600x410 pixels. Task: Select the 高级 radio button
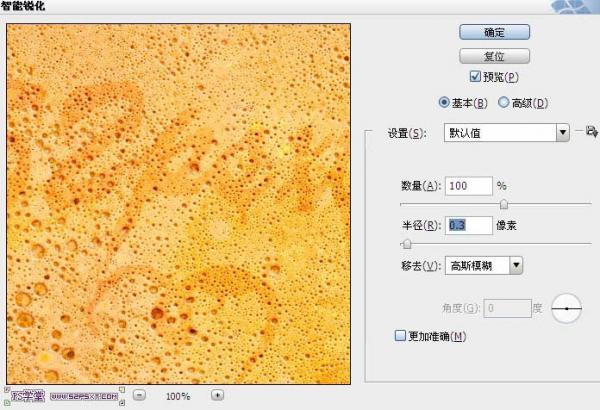pyautogui.click(x=504, y=102)
